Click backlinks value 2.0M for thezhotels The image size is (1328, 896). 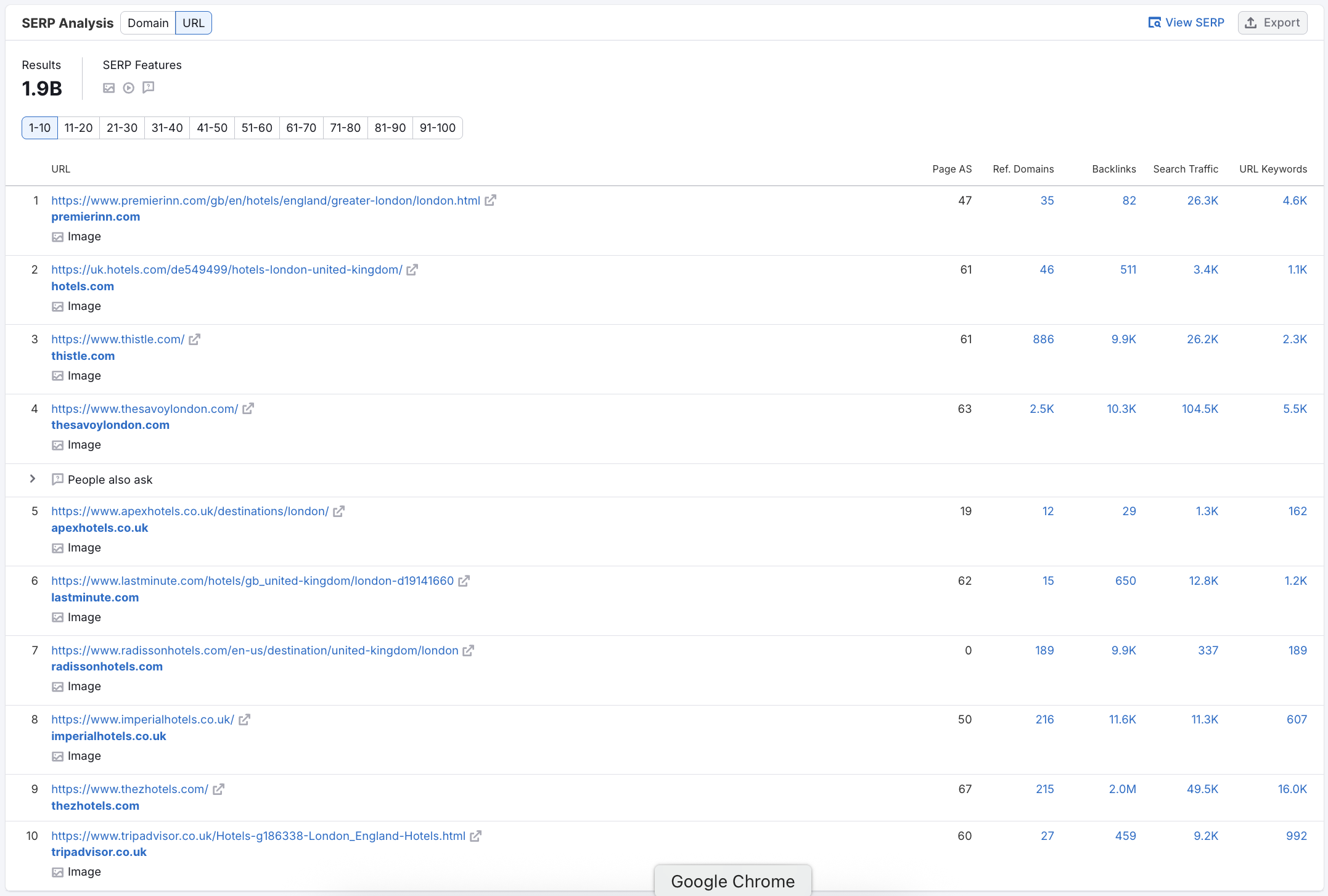[x=1122, y=789]
